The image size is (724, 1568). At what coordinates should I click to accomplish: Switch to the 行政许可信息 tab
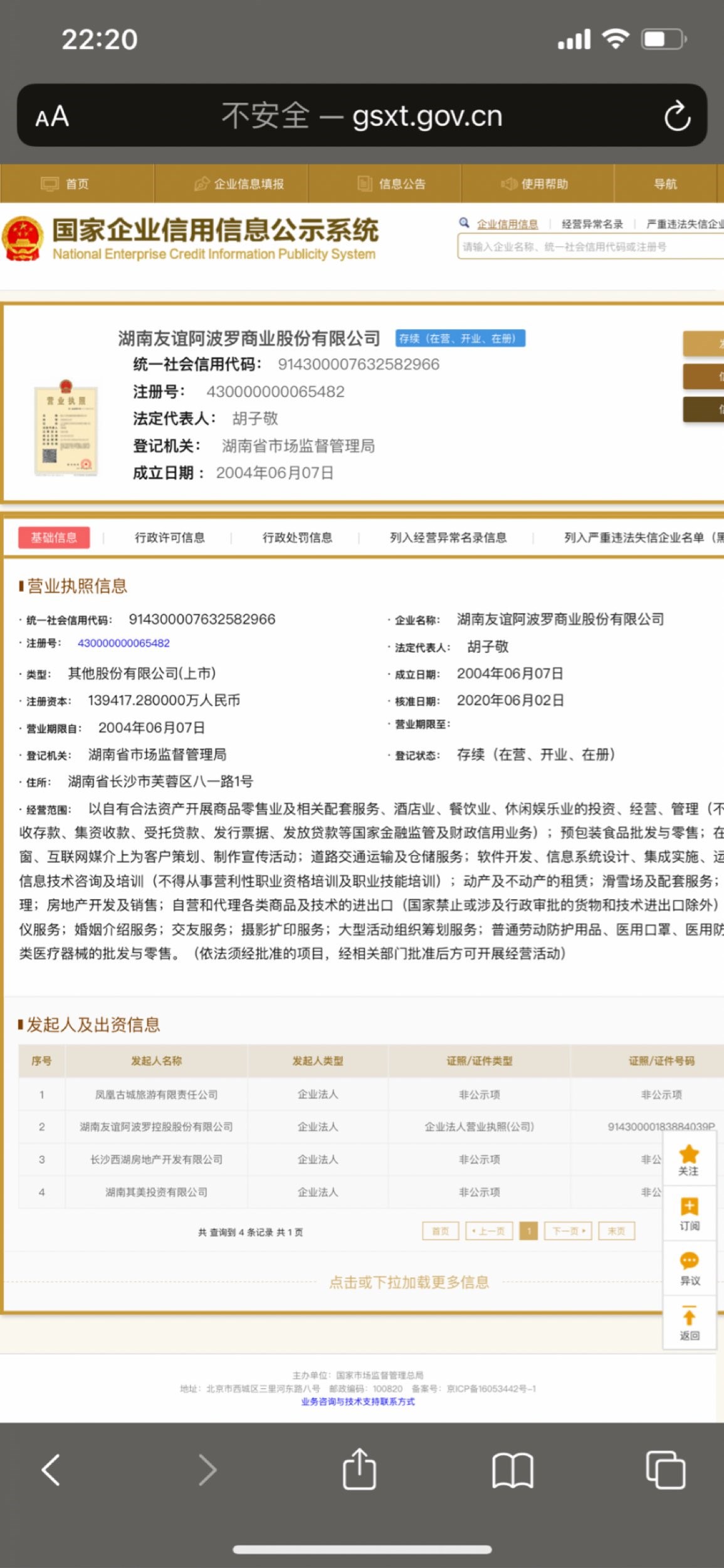[169, 537]
